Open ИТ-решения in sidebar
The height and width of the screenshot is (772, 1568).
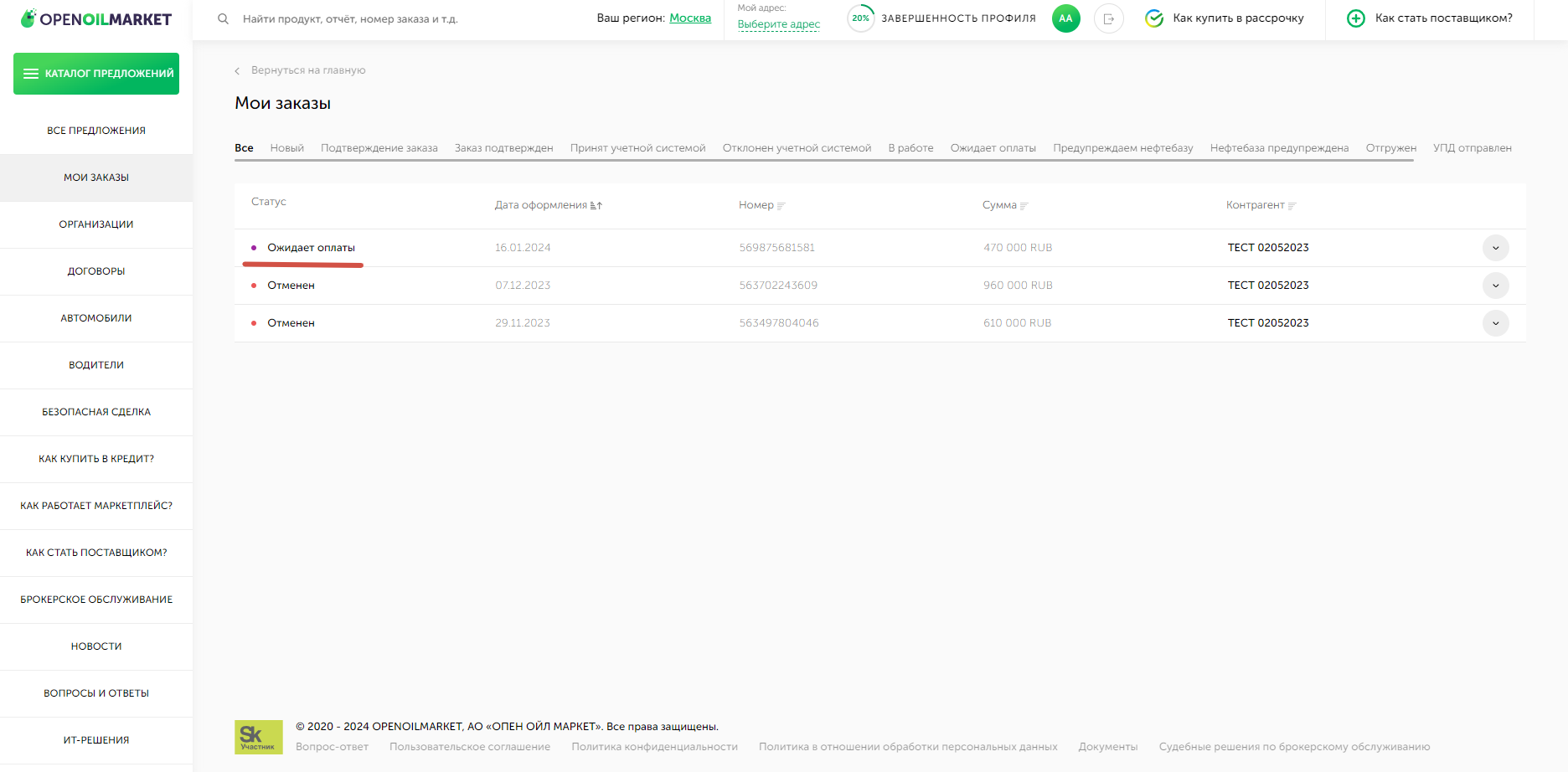96,740
